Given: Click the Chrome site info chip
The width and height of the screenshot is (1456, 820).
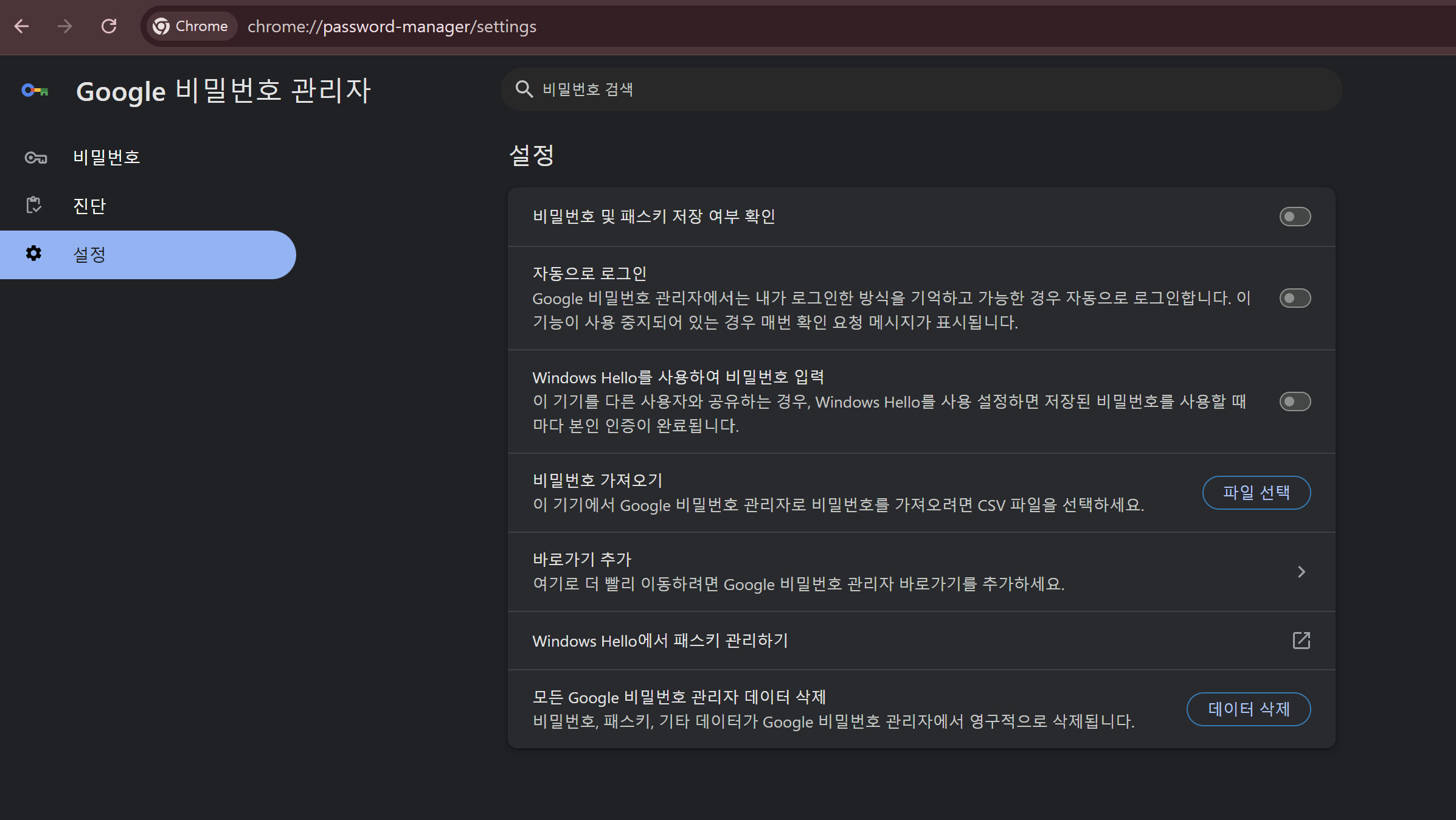Looking at the screenshot, I should coord(190,26).
